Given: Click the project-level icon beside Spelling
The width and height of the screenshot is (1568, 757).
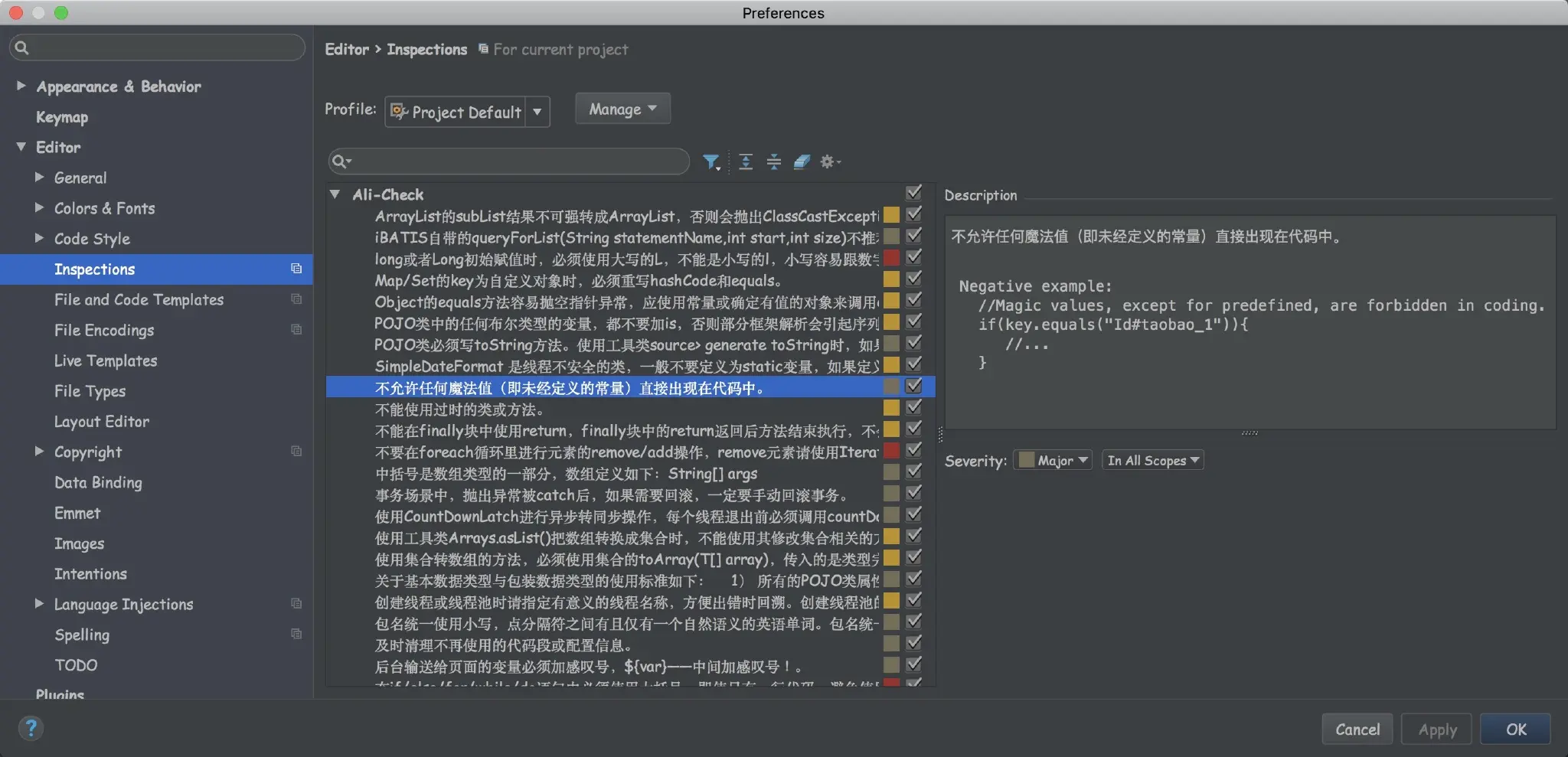Looking at the screenshot, I should (296, 635).
